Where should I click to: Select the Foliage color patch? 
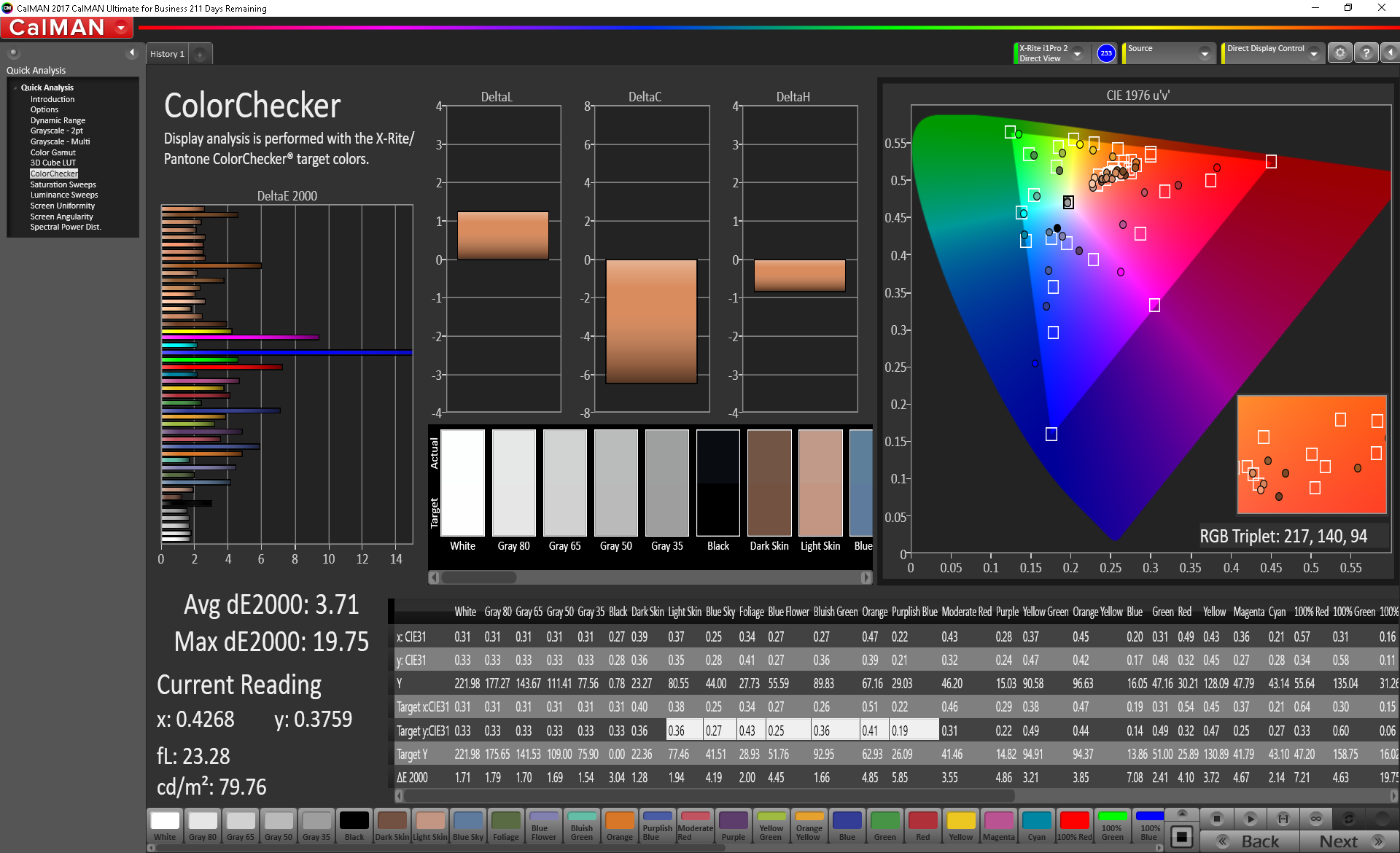click(506, 826)
